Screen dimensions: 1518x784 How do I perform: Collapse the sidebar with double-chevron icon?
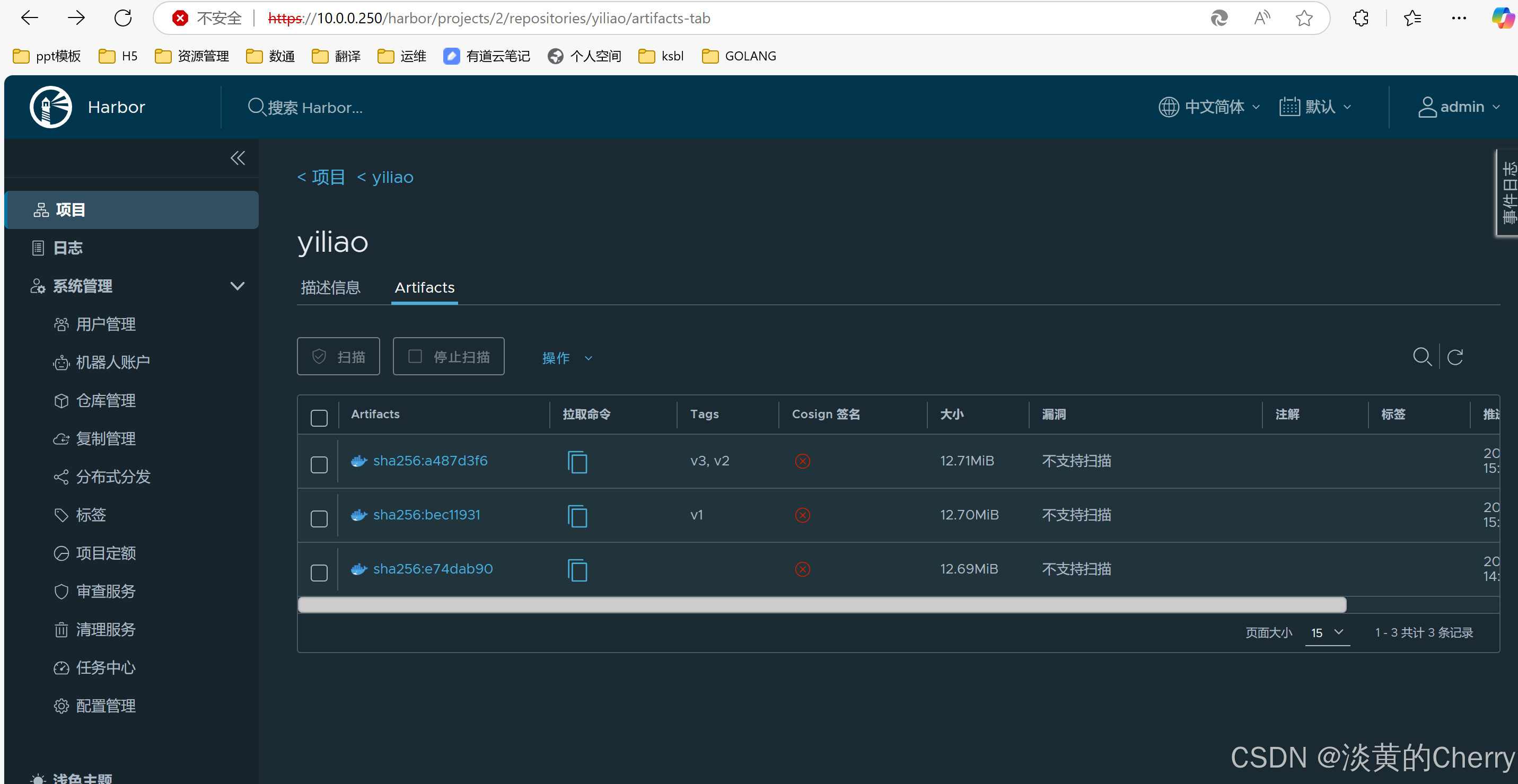pos(238,158)
